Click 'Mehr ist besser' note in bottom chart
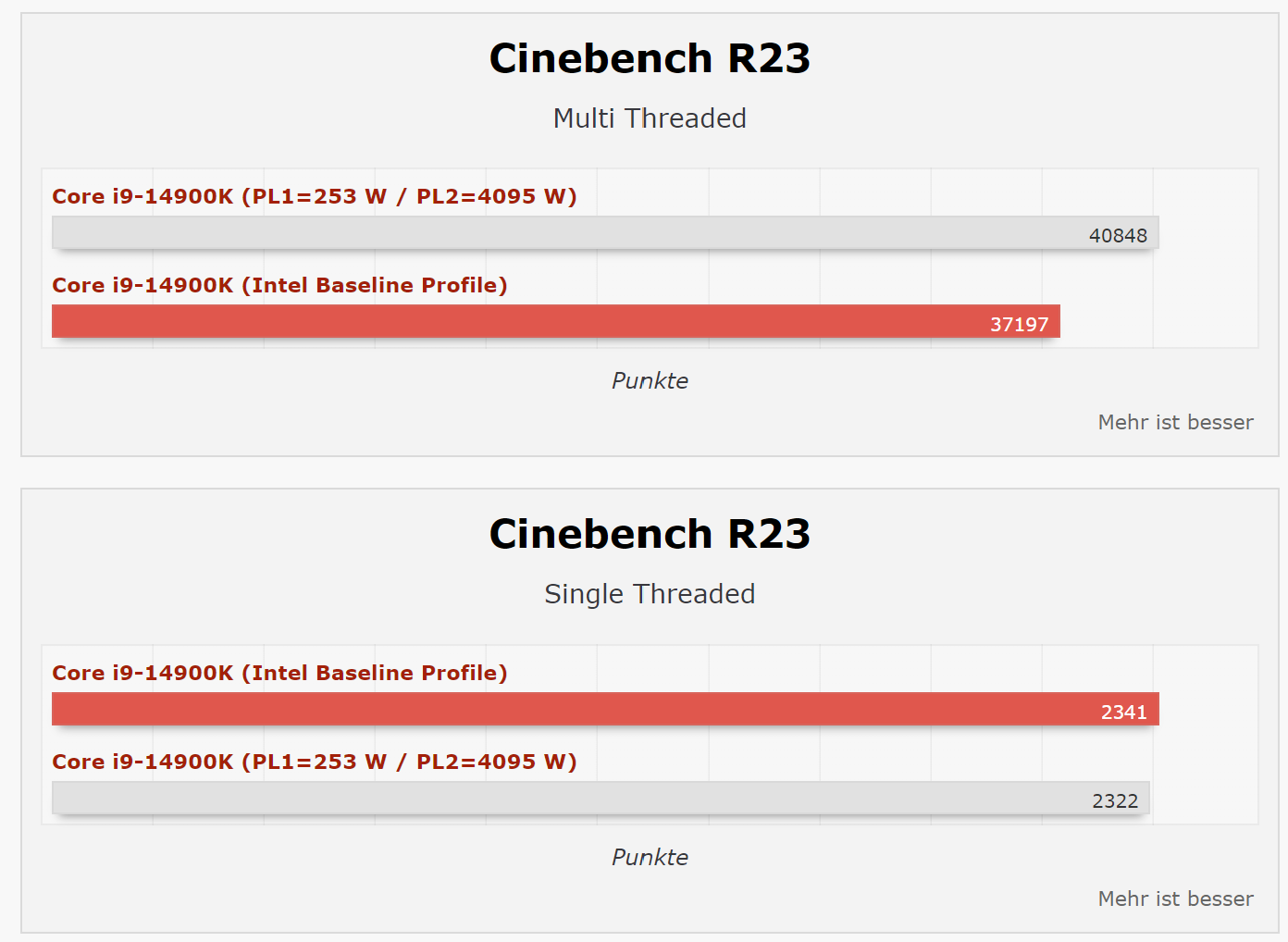Screen dimensions: 1288x942 [1176, 899]
